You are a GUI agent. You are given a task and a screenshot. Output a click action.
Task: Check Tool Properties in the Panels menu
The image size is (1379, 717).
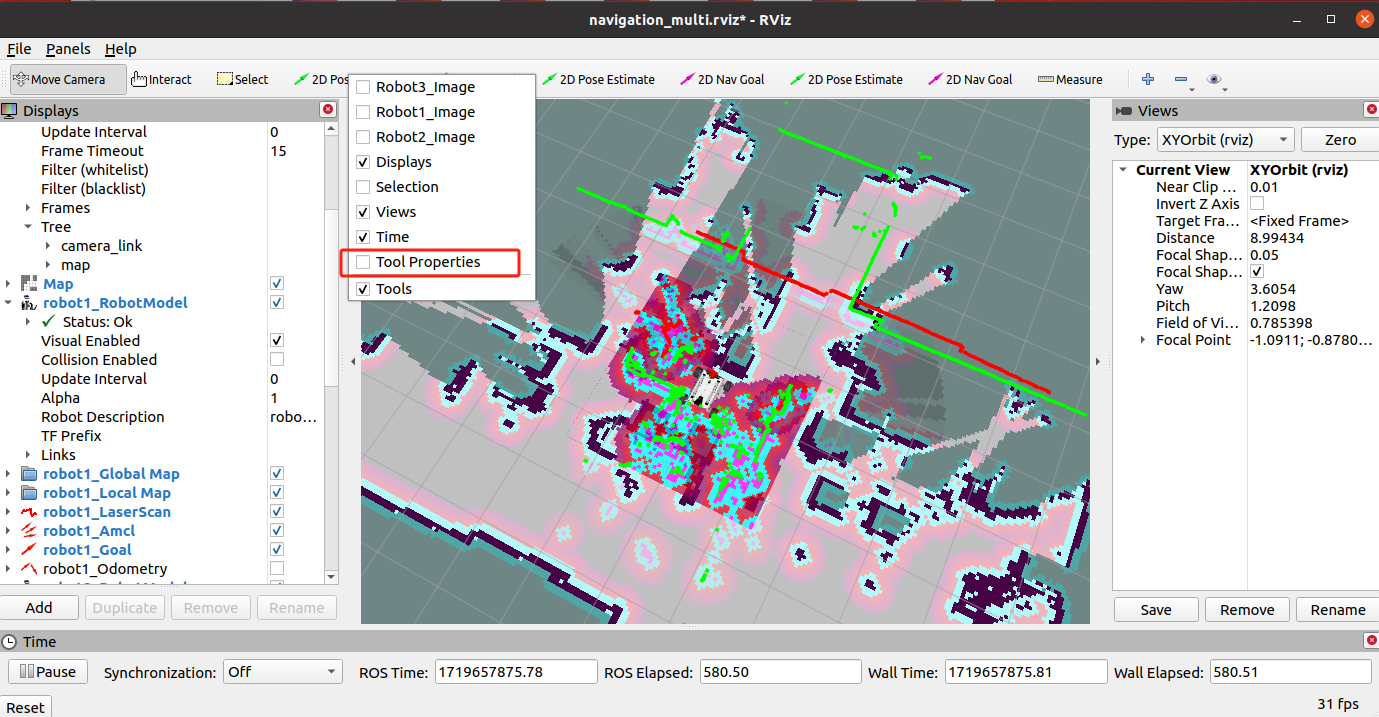[x=363, y=262]
